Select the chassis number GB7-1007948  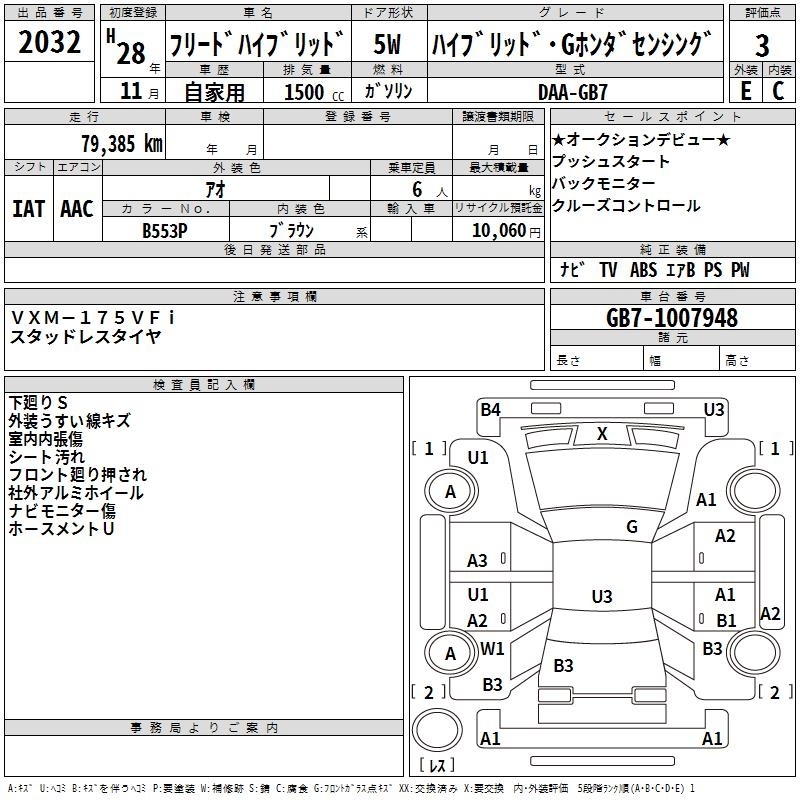coord(672,319)
